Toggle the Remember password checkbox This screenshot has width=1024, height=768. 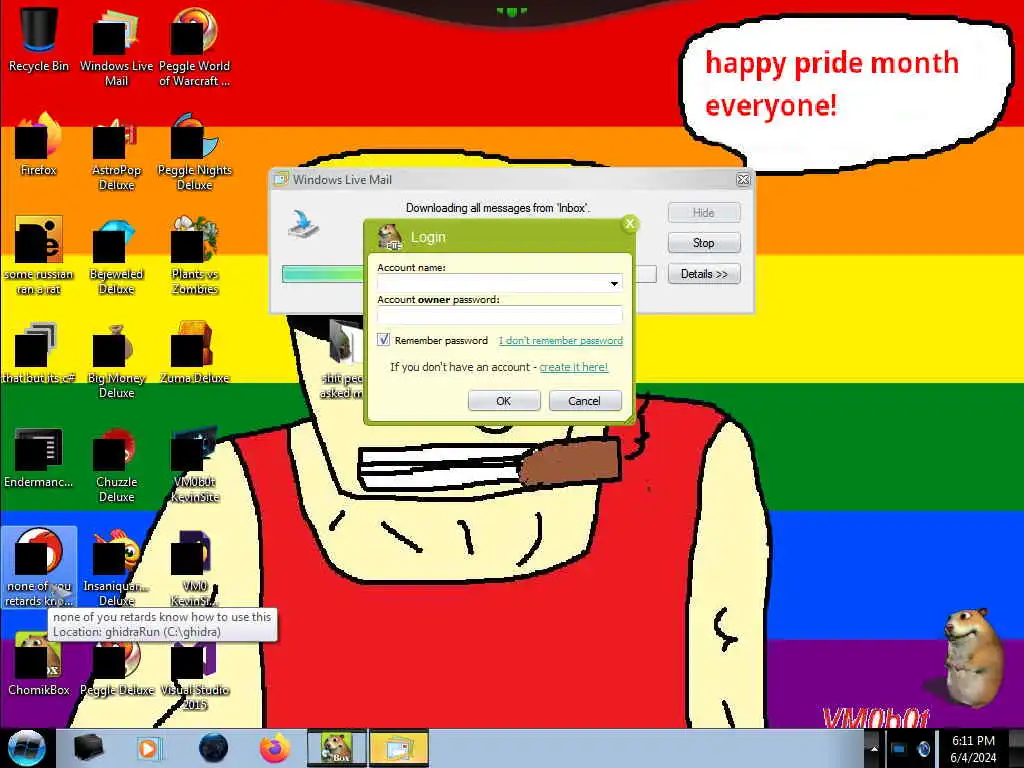pyautogui.click(x=384, y=340)
